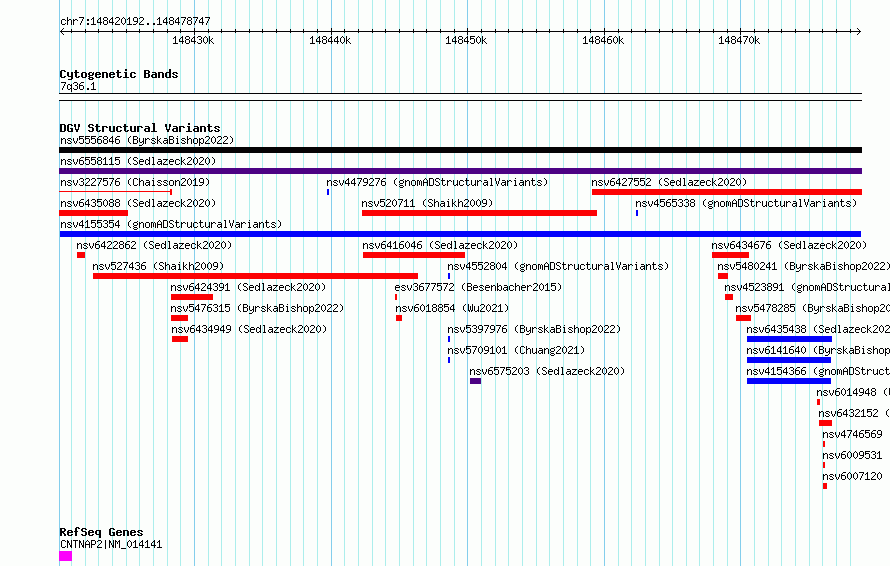Click the 148460k ruler tick label

click(603, 40)
